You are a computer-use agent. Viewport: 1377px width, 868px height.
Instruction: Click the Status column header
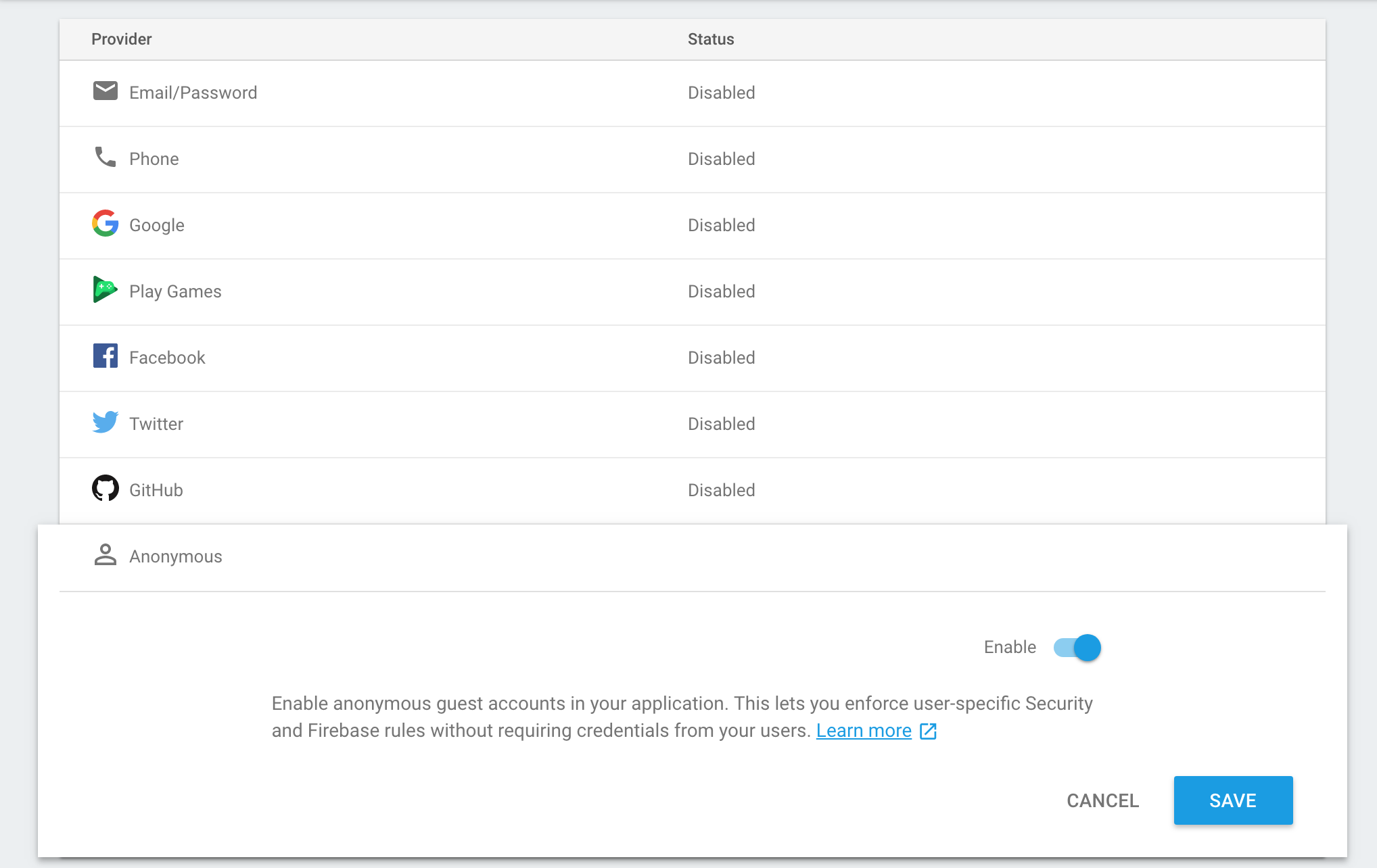pyautogui.click(x=711, y=39)
